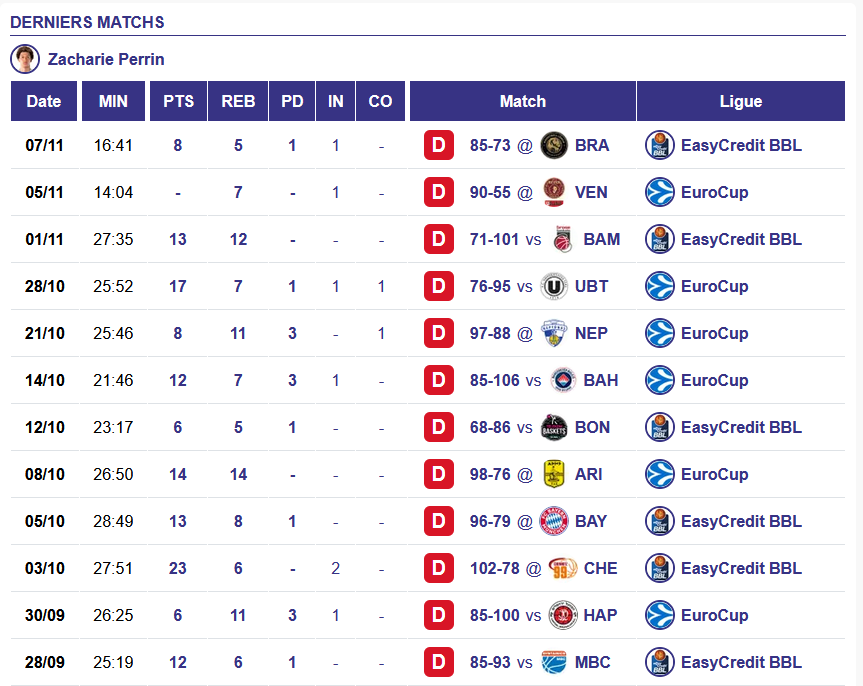This screenshot has width=863, height=686.
Task: Click the VEN team logo
Action: (554, 192)
